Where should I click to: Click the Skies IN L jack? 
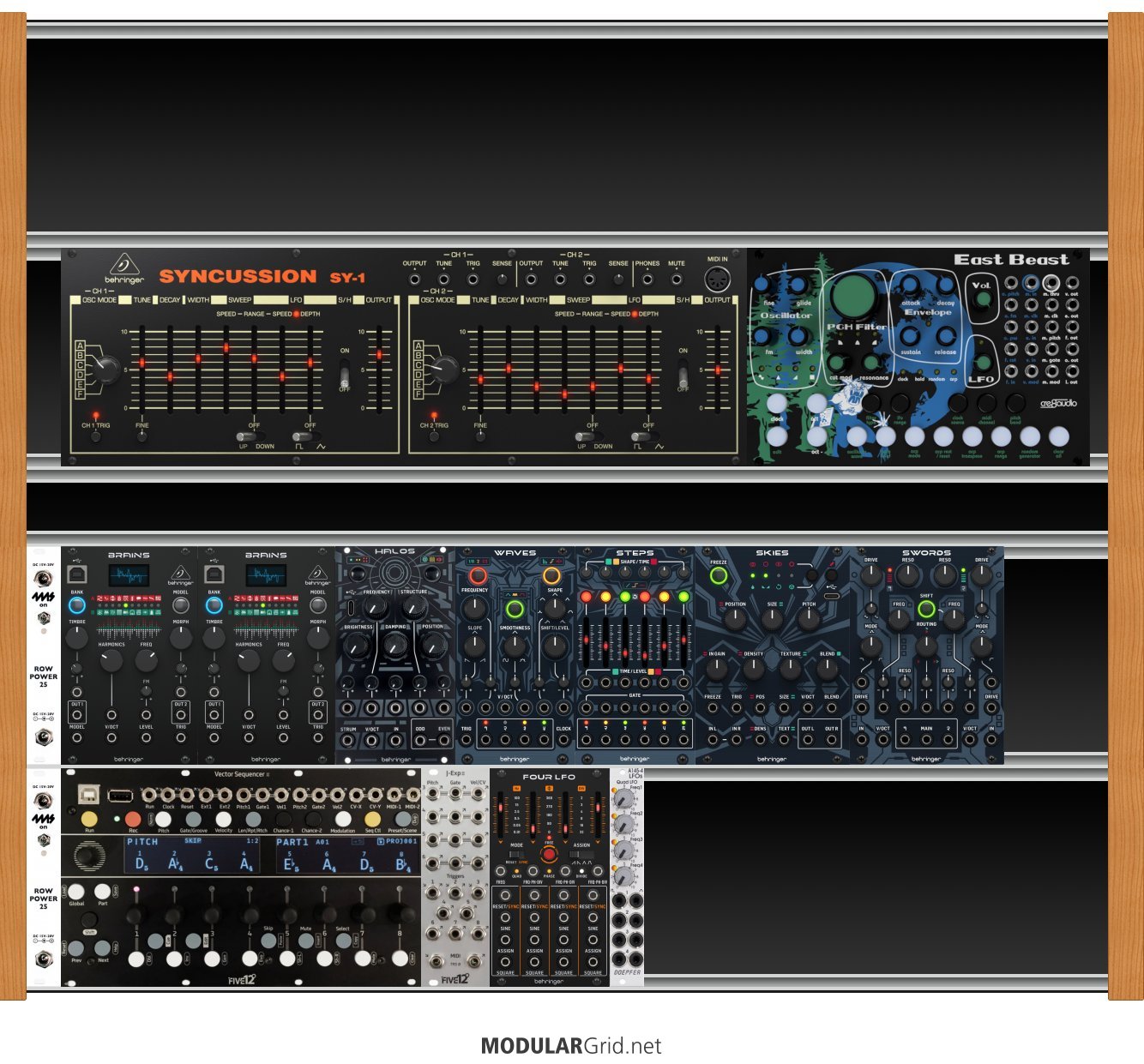click(713, 741)
